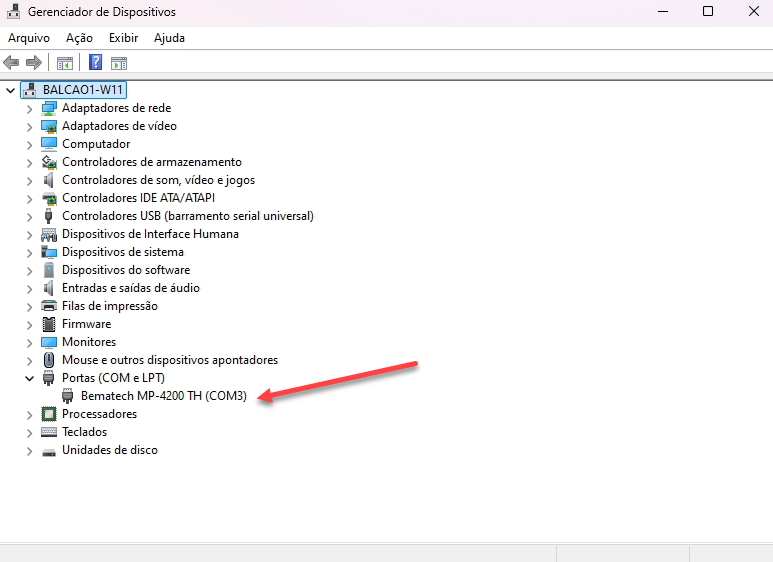Open the Exibir menu
Image resolution: width=773 pixels, height=562 pixels.
[123, 38]
